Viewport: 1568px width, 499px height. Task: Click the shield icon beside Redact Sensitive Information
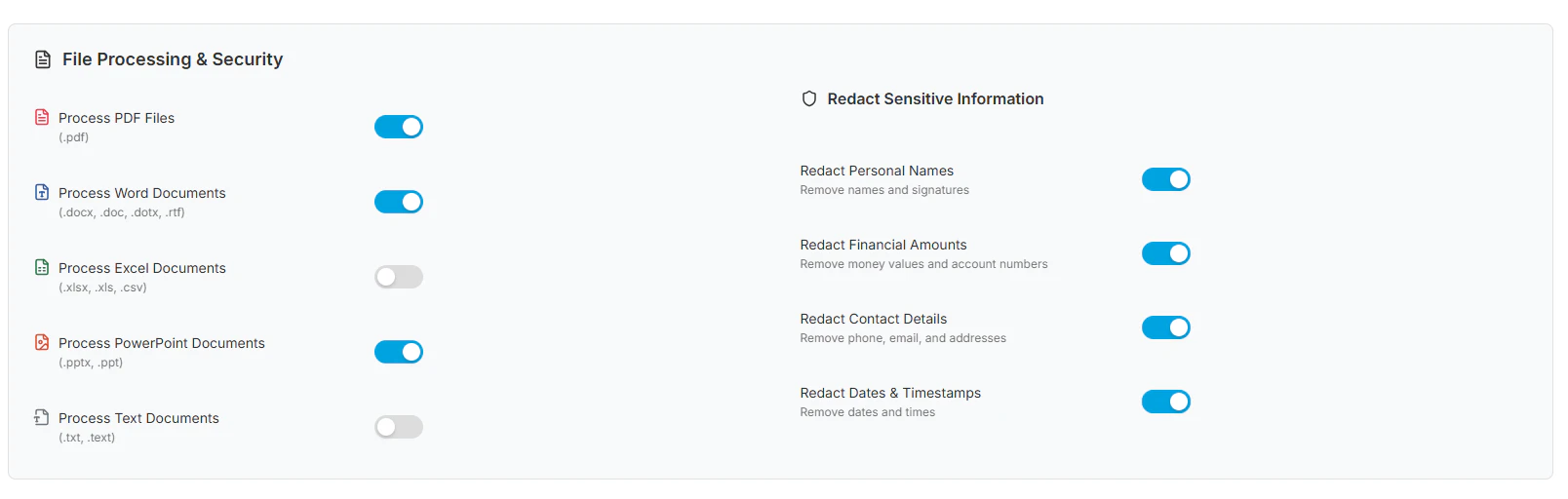[x=809, y=98]
